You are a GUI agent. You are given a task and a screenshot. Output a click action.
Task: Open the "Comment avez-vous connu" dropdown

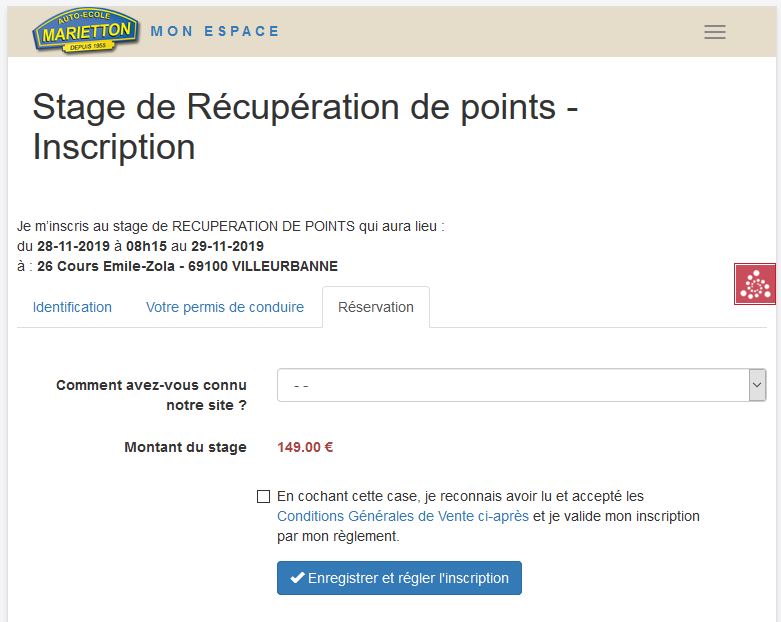511,385
